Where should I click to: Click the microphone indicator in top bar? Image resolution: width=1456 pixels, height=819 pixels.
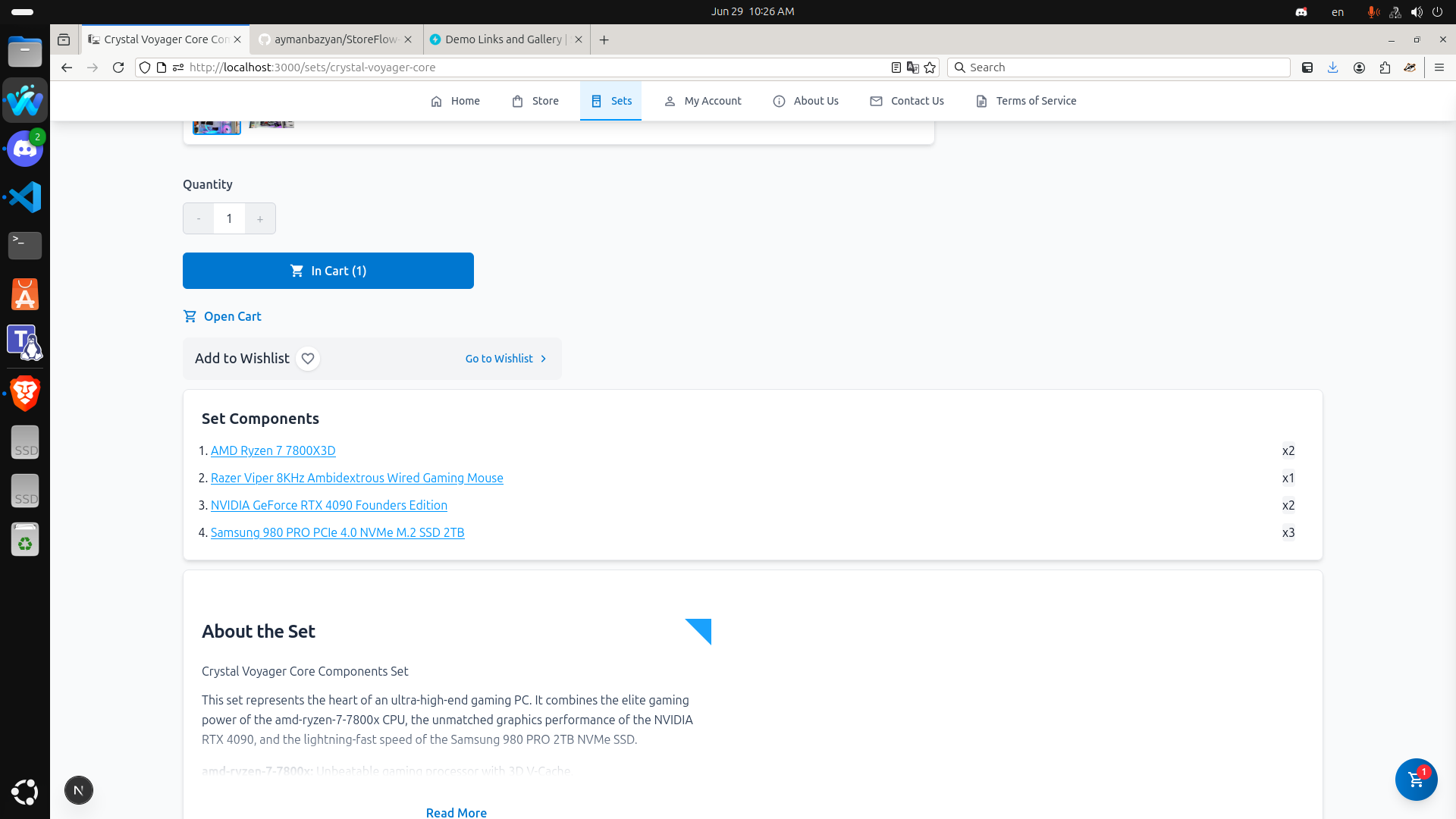pos(1373,12)
